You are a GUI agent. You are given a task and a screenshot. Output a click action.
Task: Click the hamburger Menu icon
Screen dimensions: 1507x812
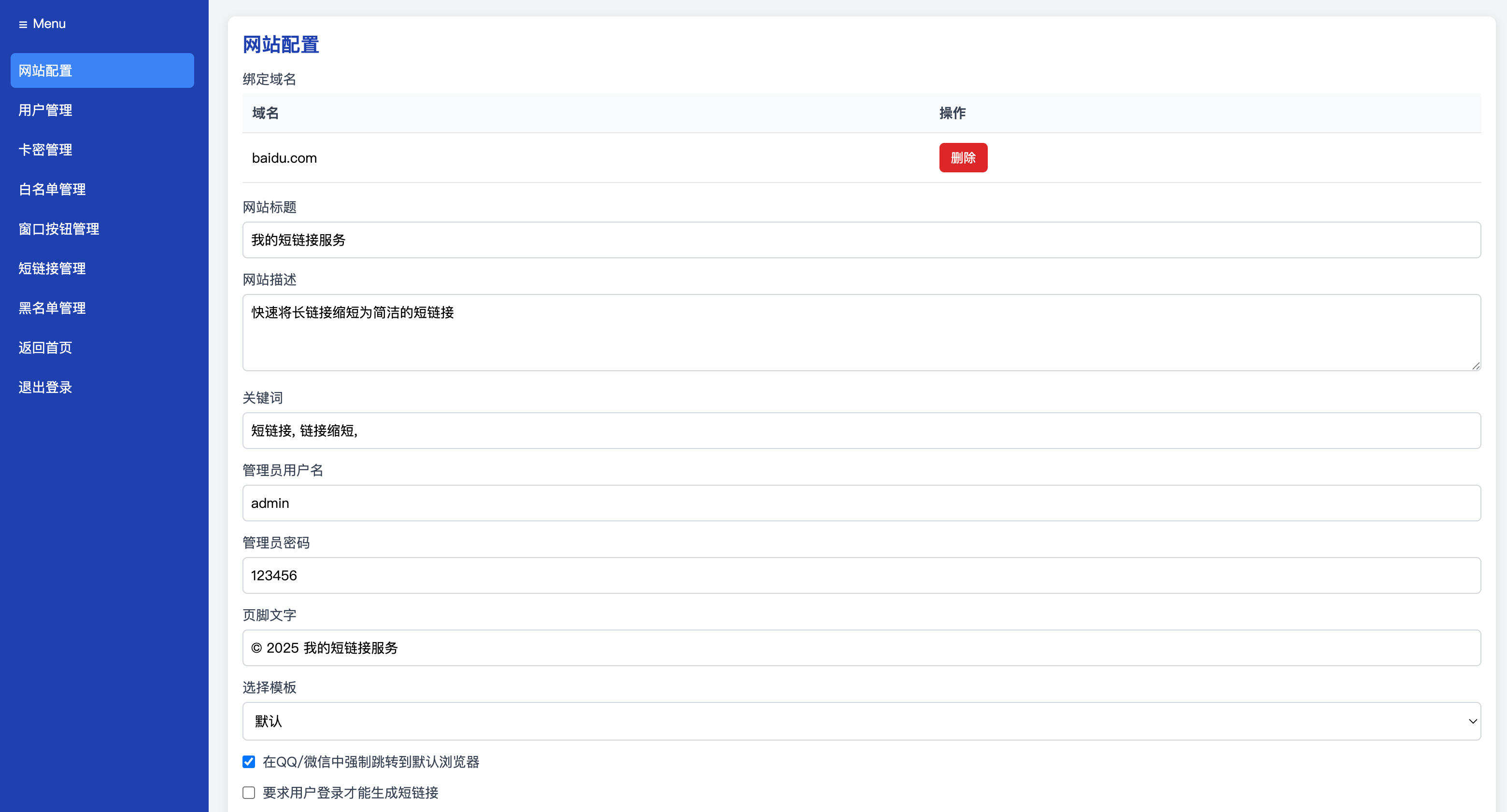point(23,25)
